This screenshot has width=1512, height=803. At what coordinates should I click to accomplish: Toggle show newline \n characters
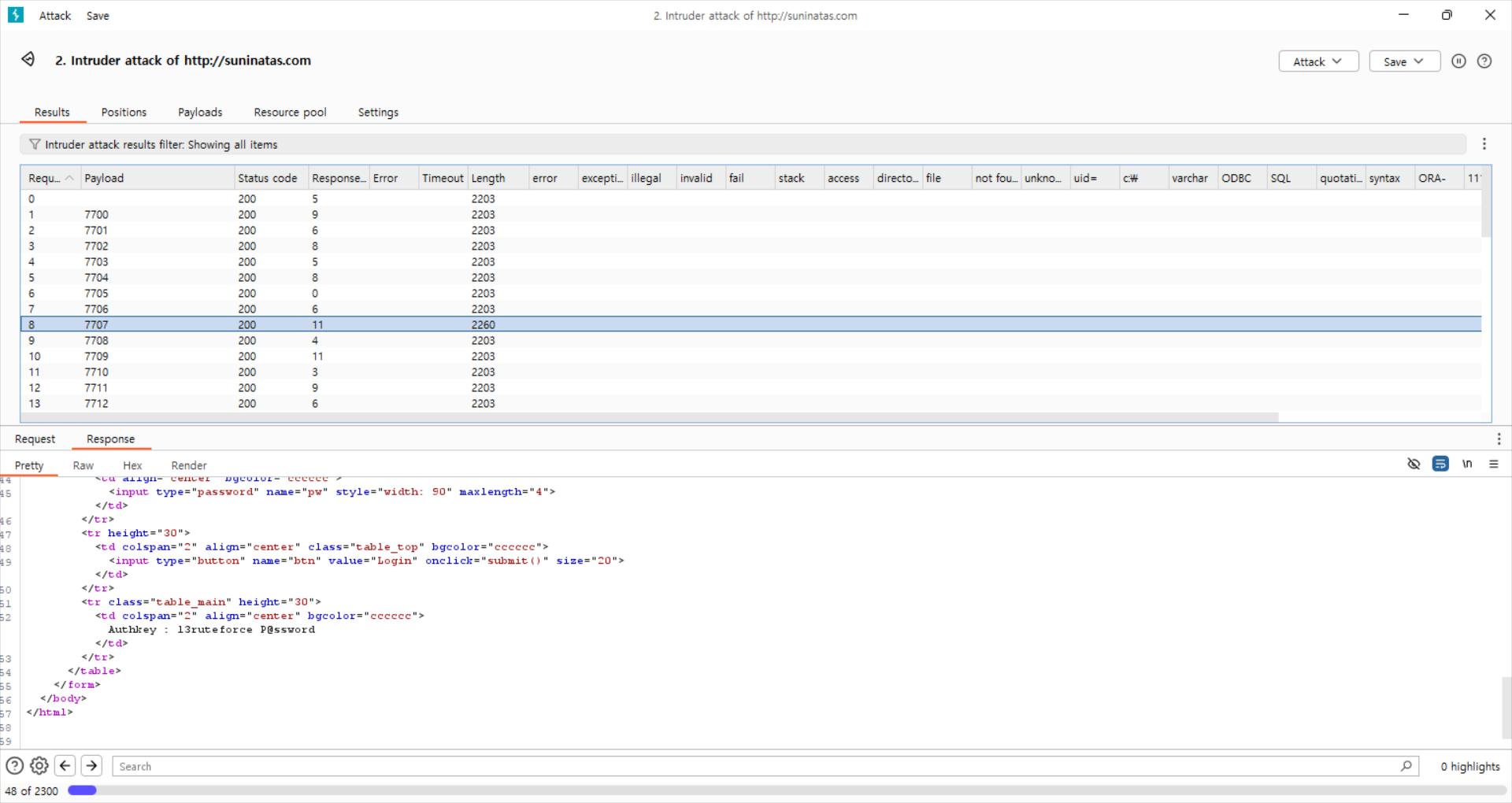1467,464
